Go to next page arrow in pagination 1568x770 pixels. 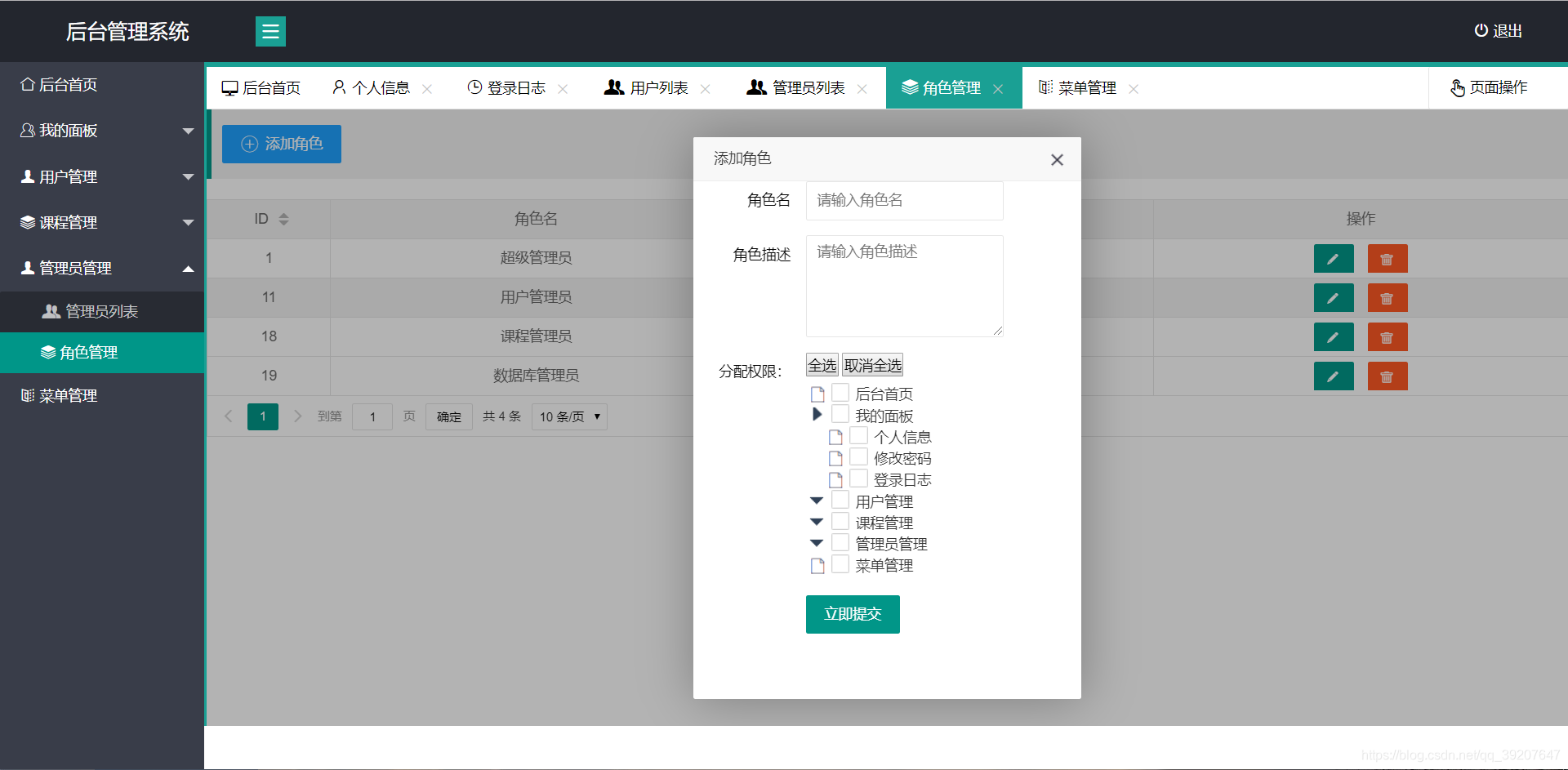click(298, 416)
